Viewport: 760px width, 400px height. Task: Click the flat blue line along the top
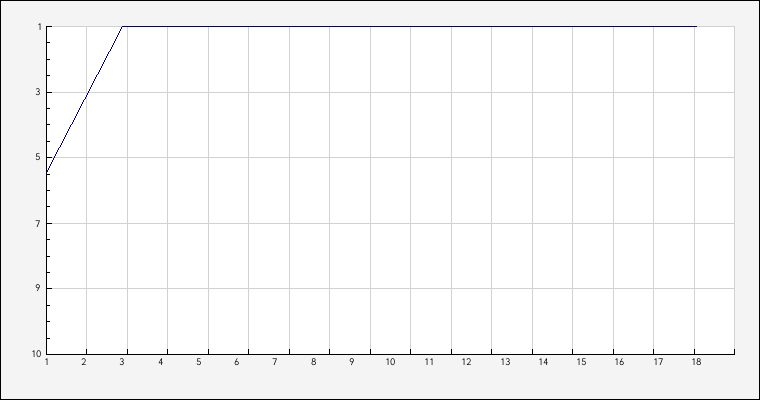click(409, 26)
